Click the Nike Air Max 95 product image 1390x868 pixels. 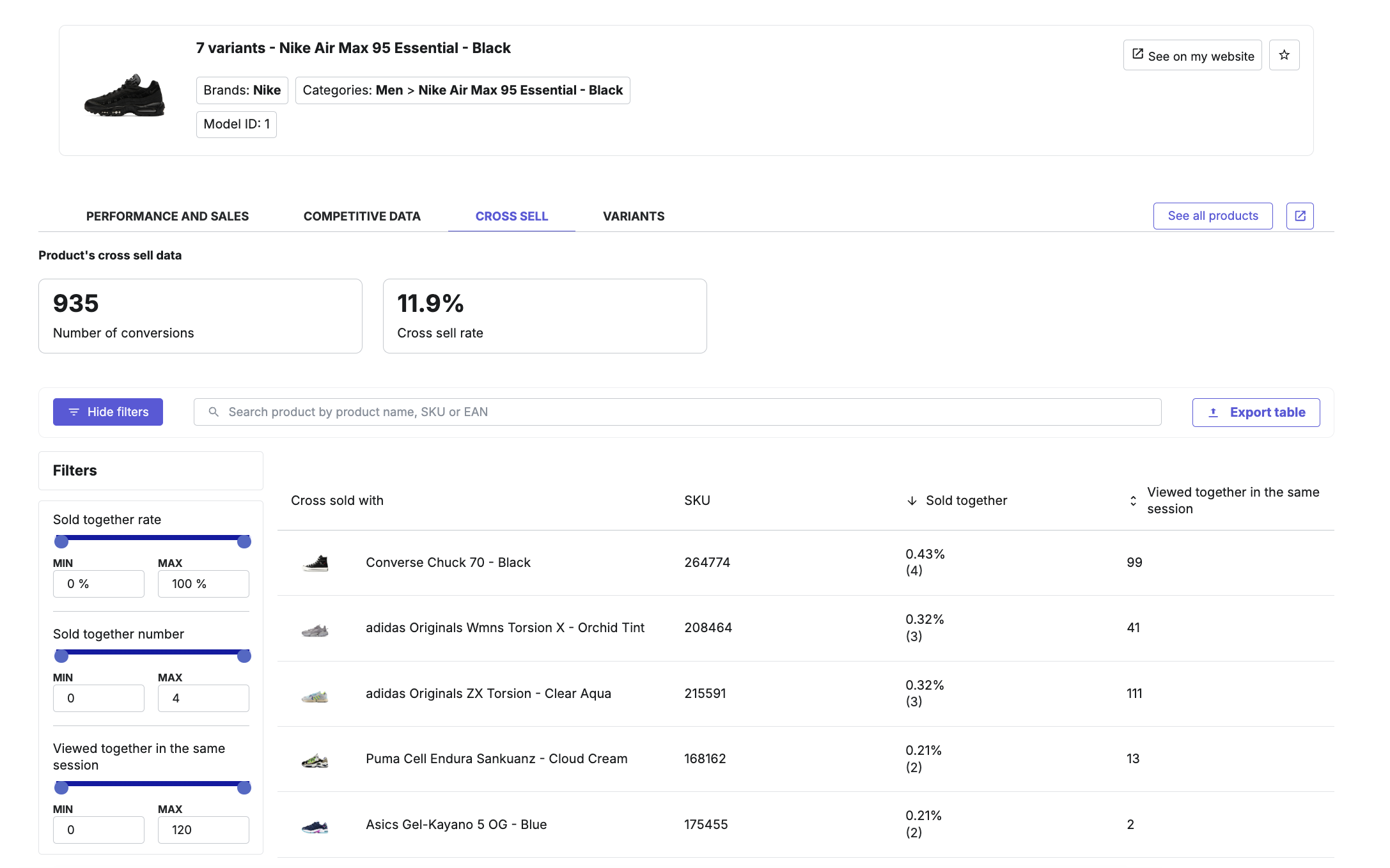tap(125, 95)
